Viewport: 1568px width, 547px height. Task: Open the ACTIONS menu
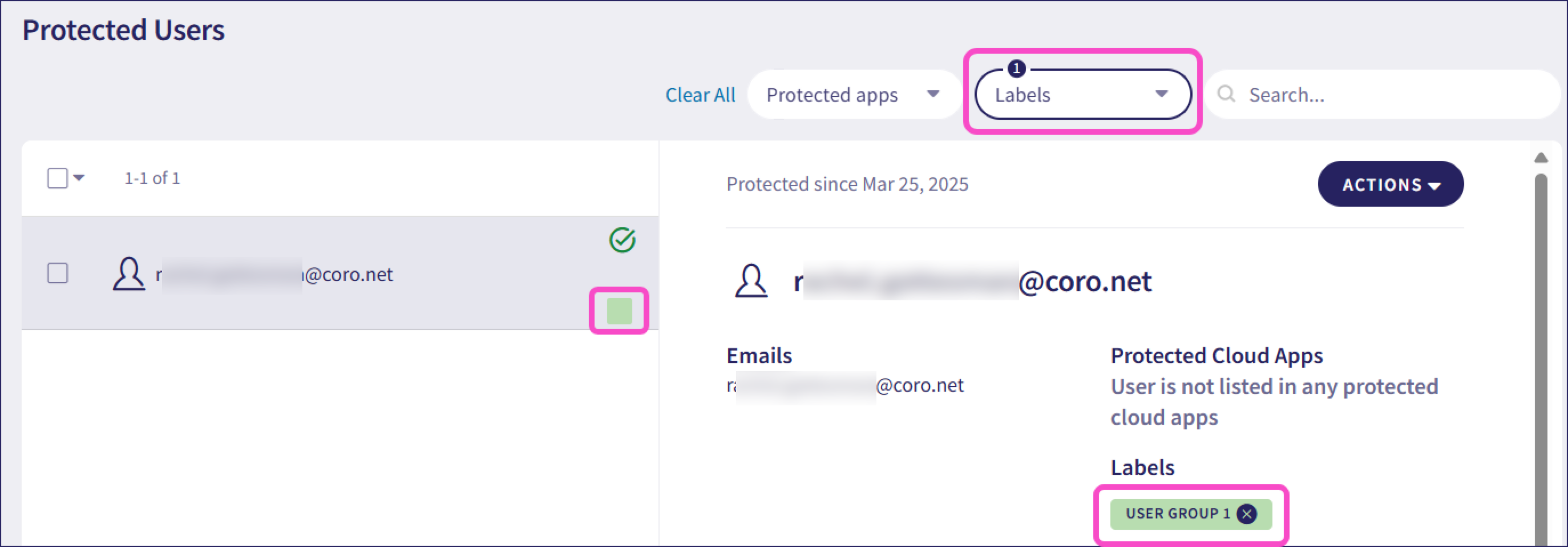click(1391, 184)
